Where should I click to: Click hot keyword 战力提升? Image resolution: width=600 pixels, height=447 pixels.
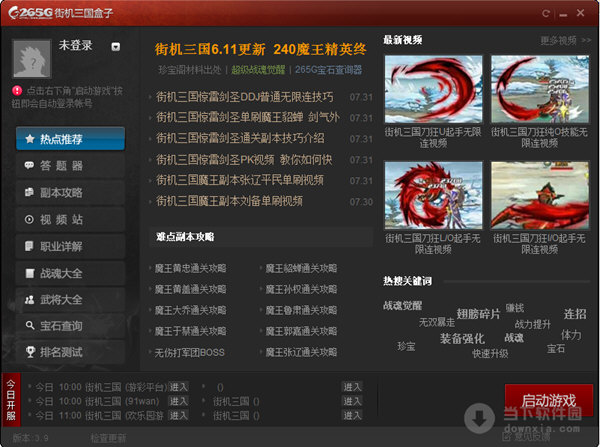pyautogui.click(x=533, y=325)
